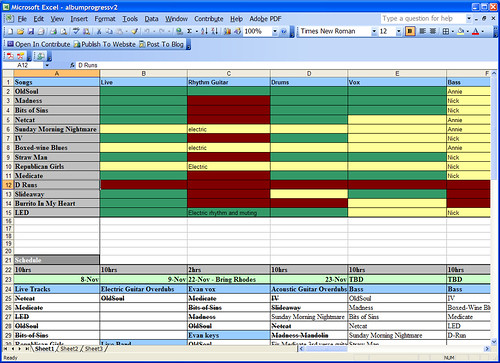The image size is (500, 363).
Task: Click Post To Blog button
Action: pyautogui.click(x=161, y=44)
